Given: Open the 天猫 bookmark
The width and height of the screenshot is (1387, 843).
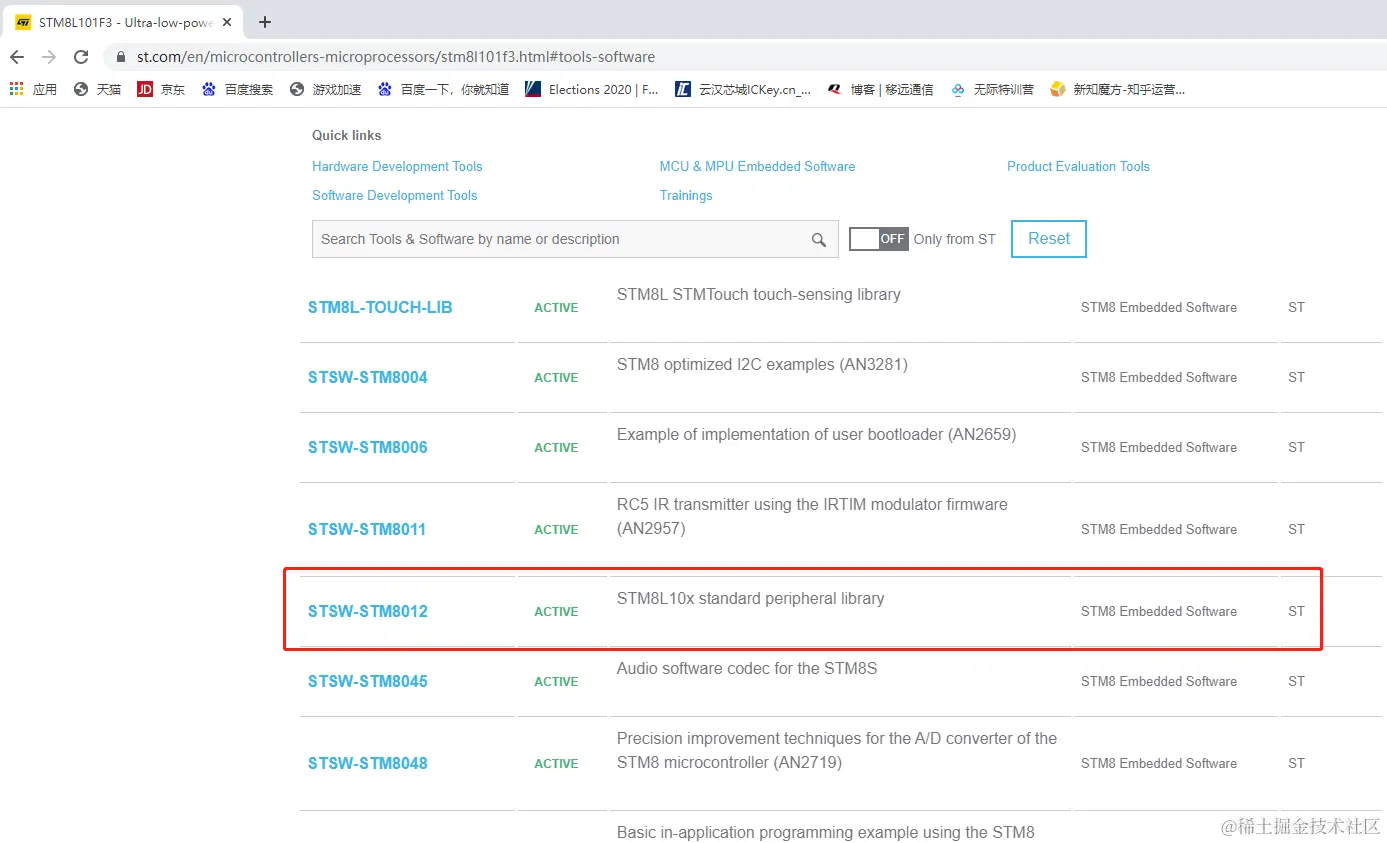Looking at the screenshot, I should (x=97, y=89).
